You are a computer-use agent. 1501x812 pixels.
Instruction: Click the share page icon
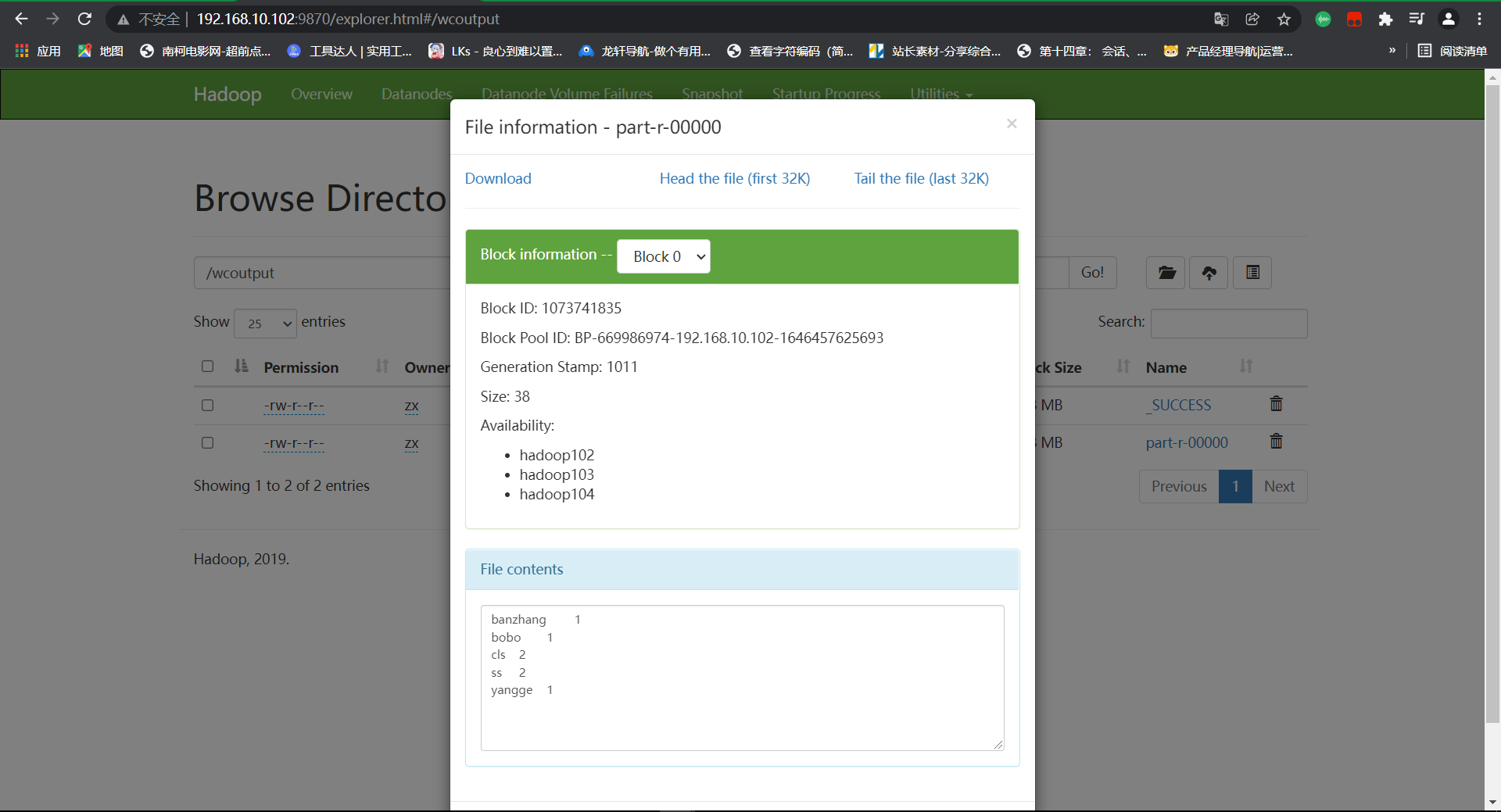click(x=1252, y=19)
